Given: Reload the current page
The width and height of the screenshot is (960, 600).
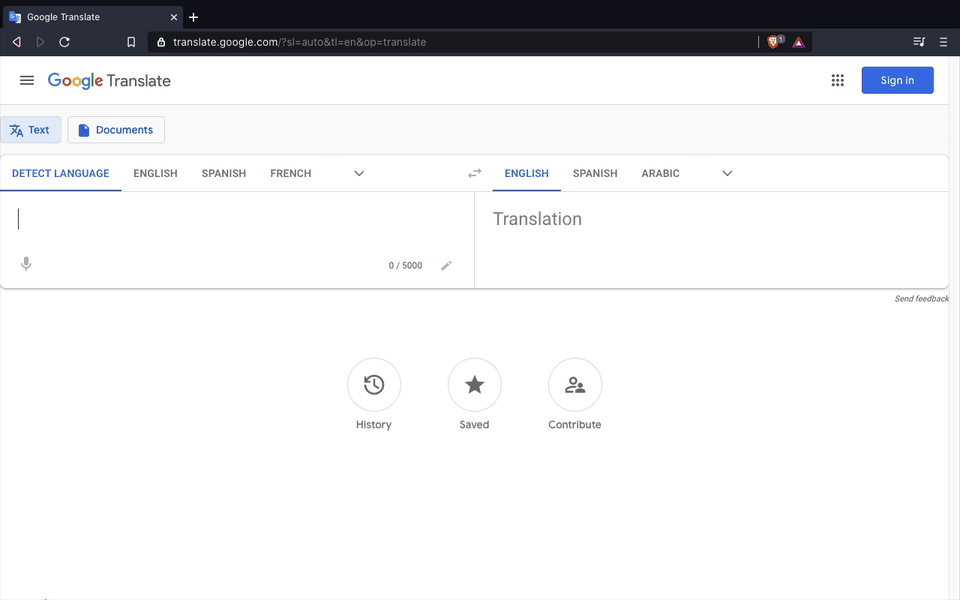Looking at the screenshot, I should (64, 42).
